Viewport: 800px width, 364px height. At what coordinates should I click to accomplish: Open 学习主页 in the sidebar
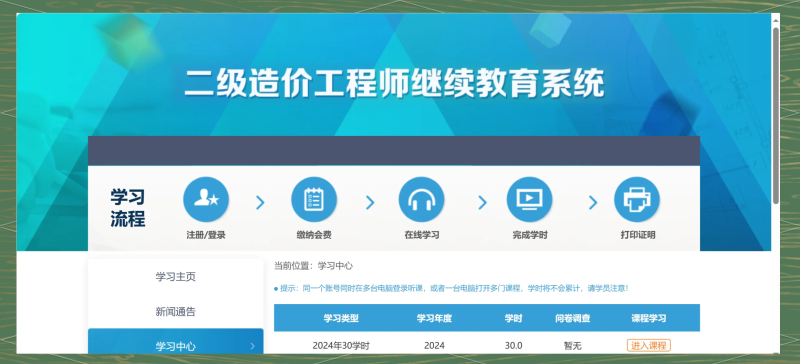click(x=176, y=277)
